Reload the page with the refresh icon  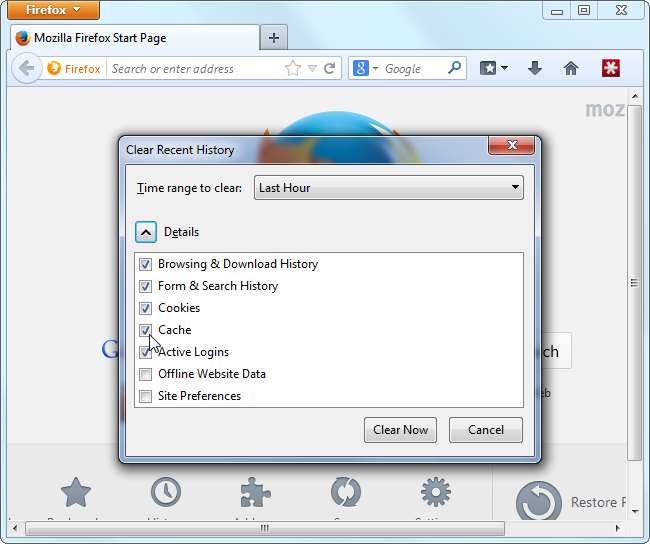pos(330,68)
